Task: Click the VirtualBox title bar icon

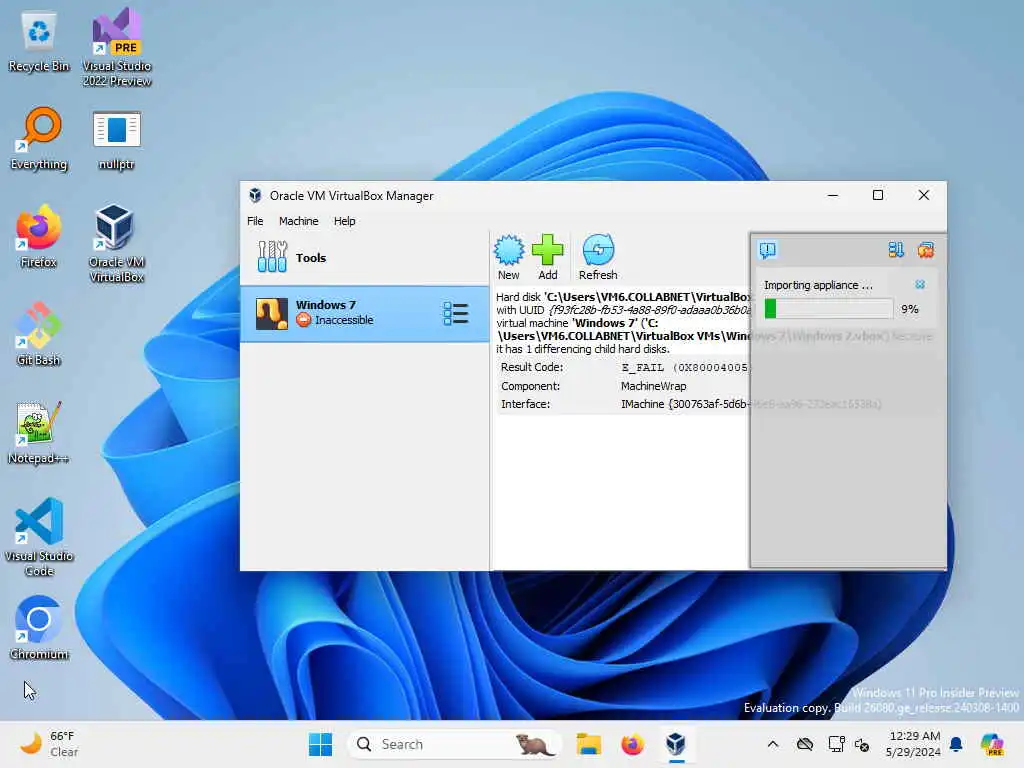Action: point(255,195)
